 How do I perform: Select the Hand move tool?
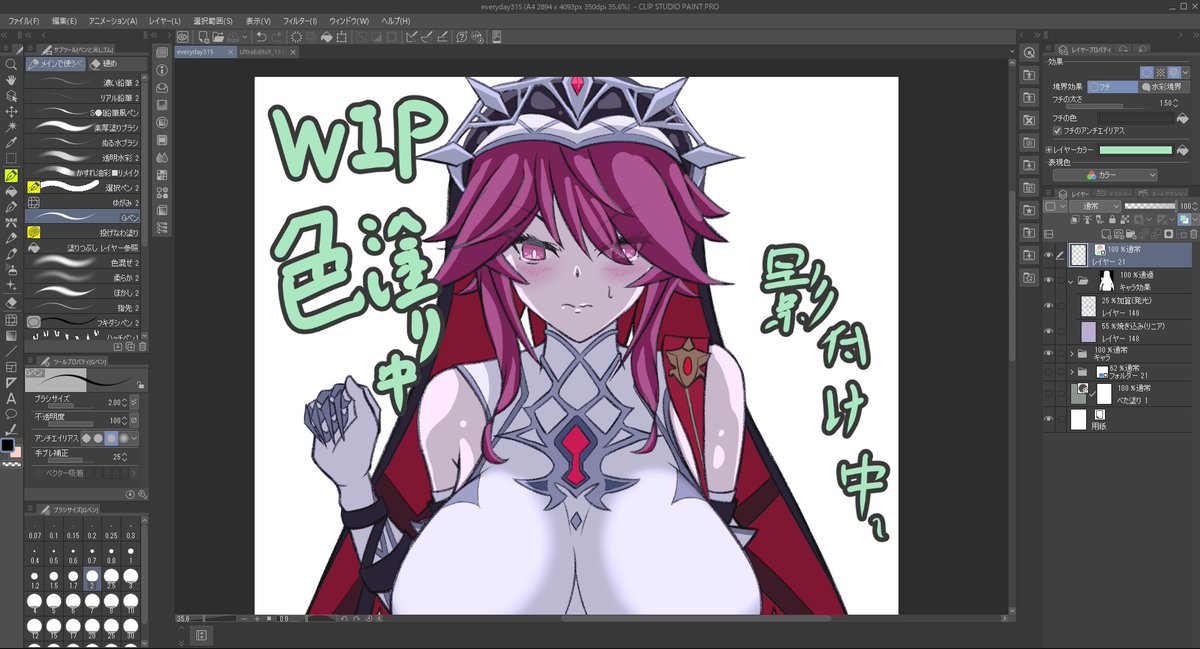coord(11,79)
